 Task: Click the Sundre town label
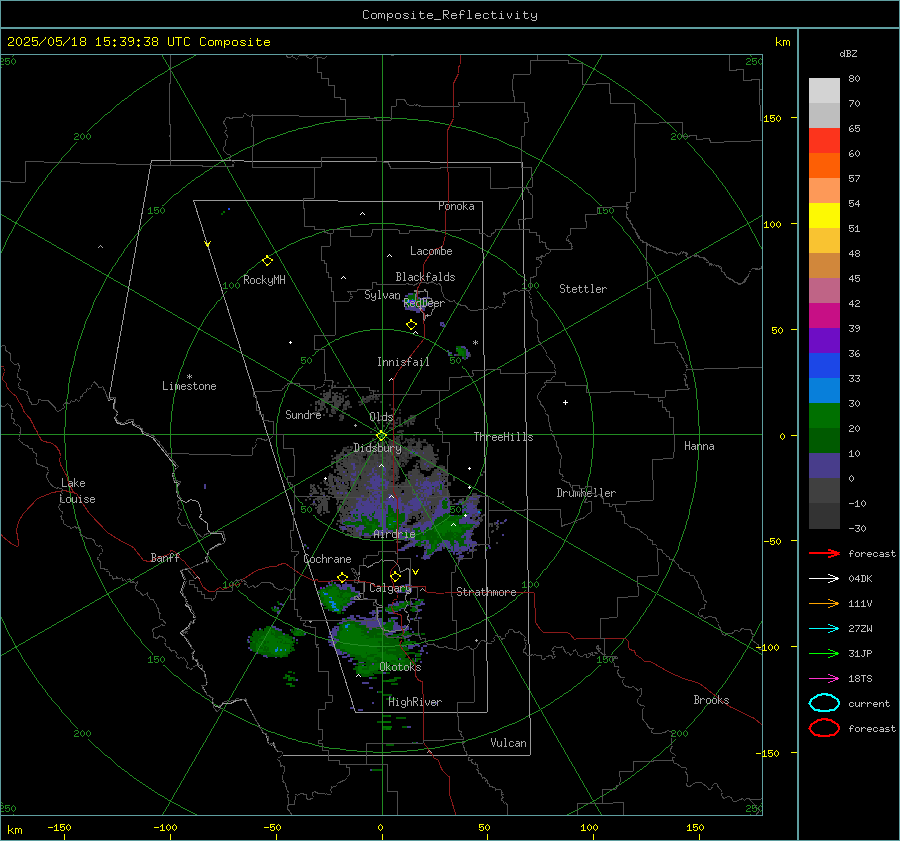pos(303,415)
